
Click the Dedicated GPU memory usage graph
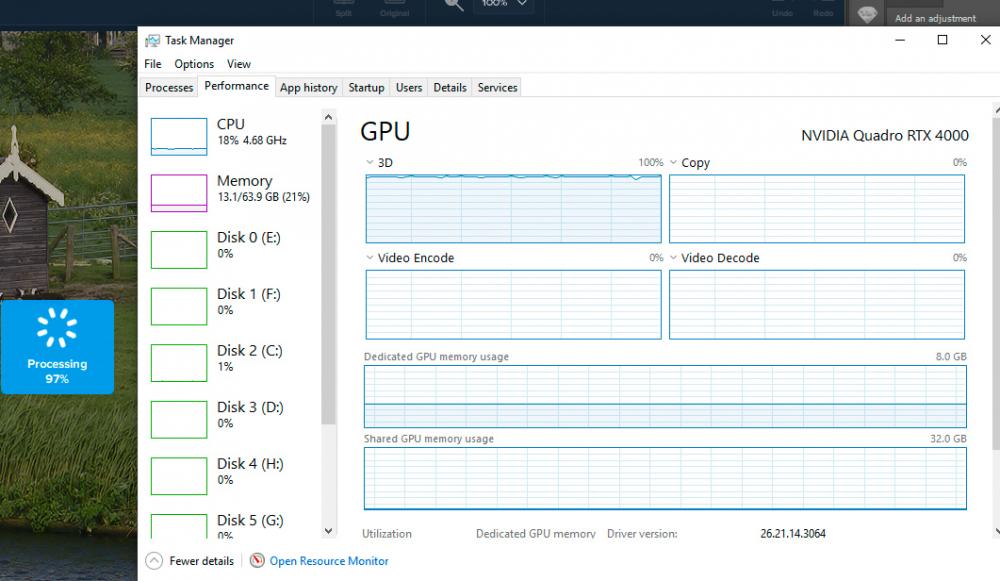coord(665,396)
